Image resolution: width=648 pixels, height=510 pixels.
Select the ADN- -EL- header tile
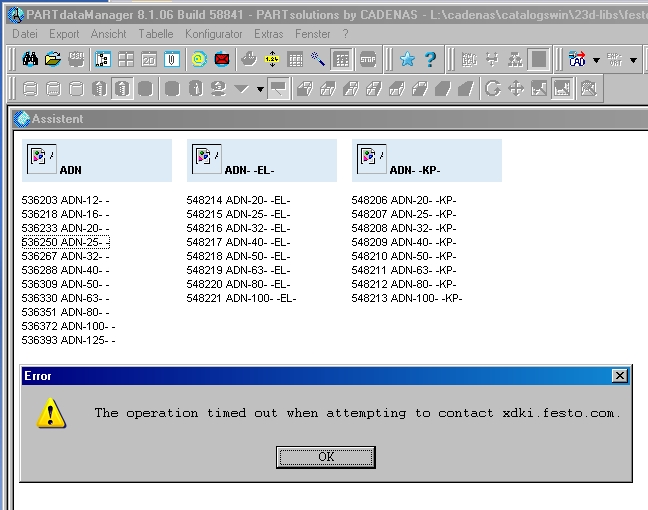[262, 160]
